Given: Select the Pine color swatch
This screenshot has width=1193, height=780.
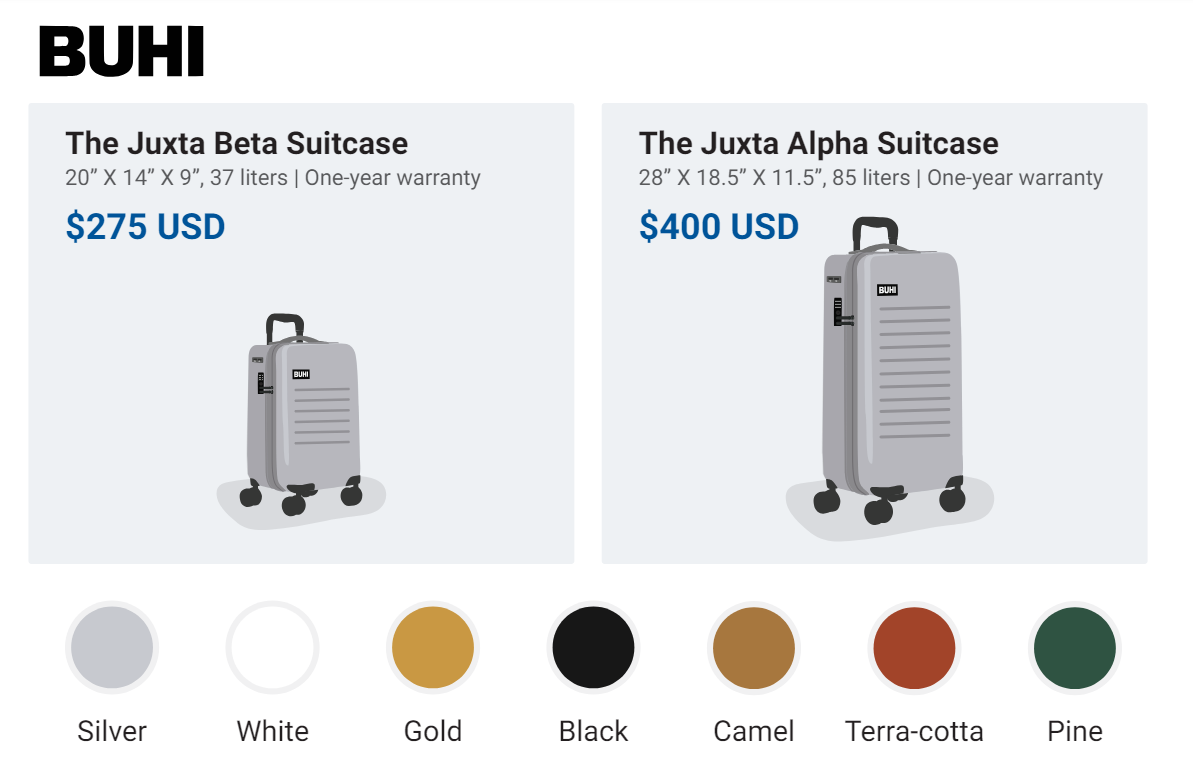Looking at the screenshot, I should tap(1075, 648).
